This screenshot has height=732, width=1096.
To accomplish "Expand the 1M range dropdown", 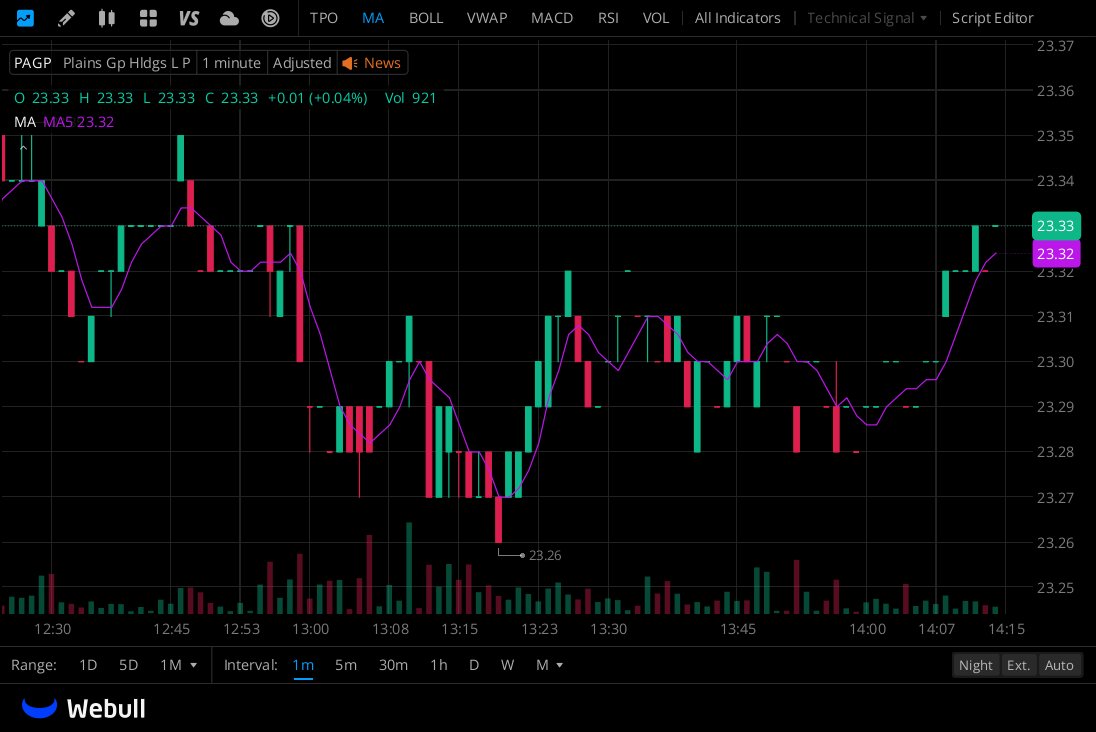I will [178, 665].
